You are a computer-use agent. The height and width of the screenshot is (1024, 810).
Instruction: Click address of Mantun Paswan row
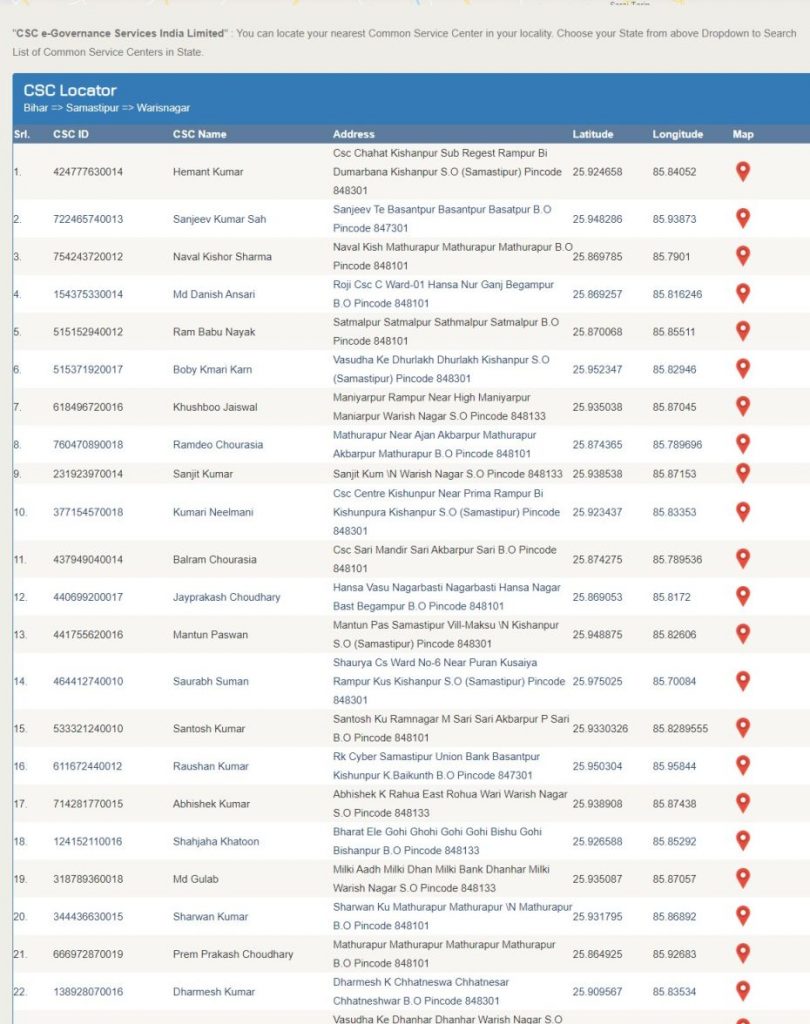[446, 634]
